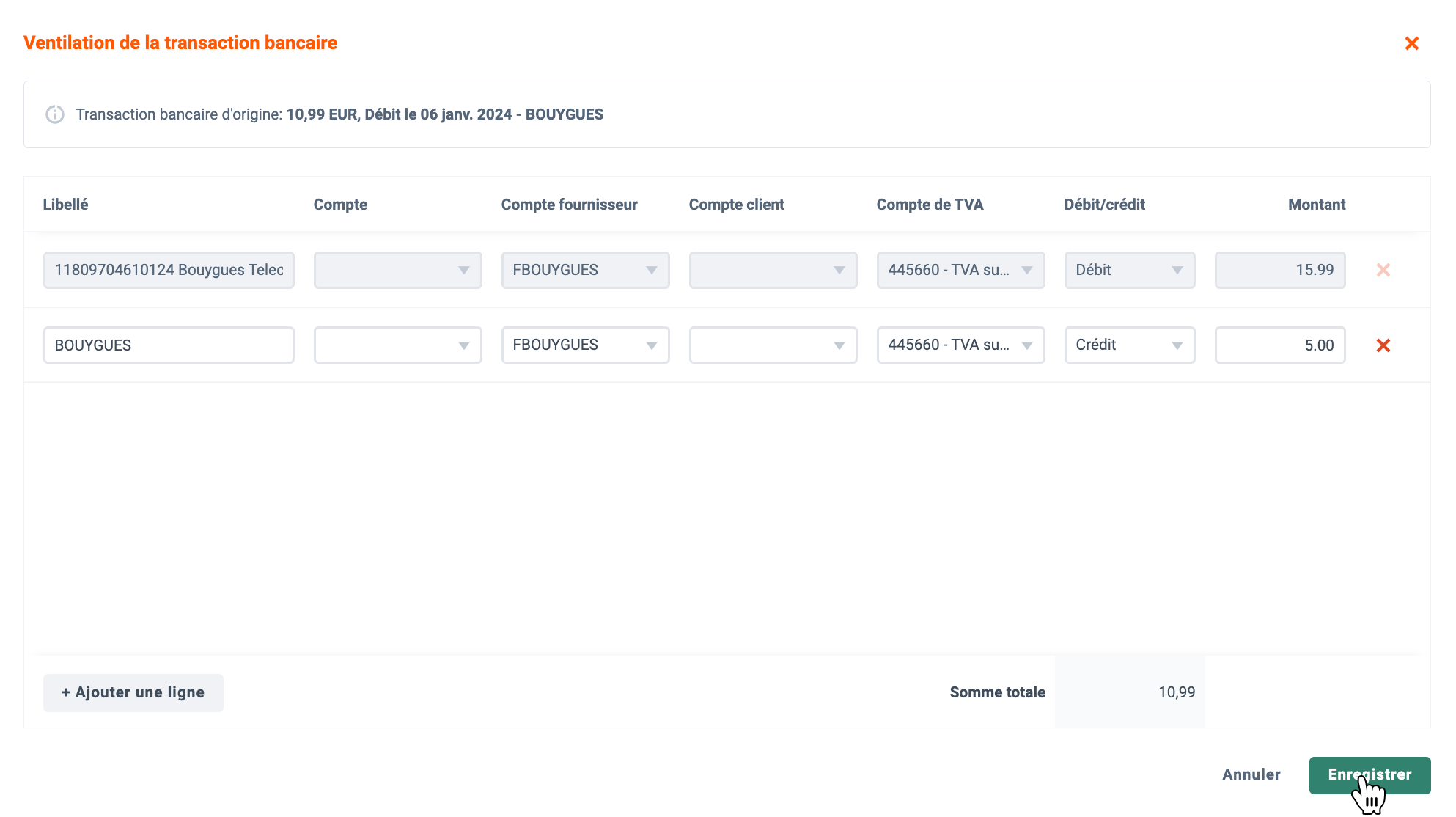Click the Somme totale value 10,99
1456x817 pixels.
(x=1176, y=692)
